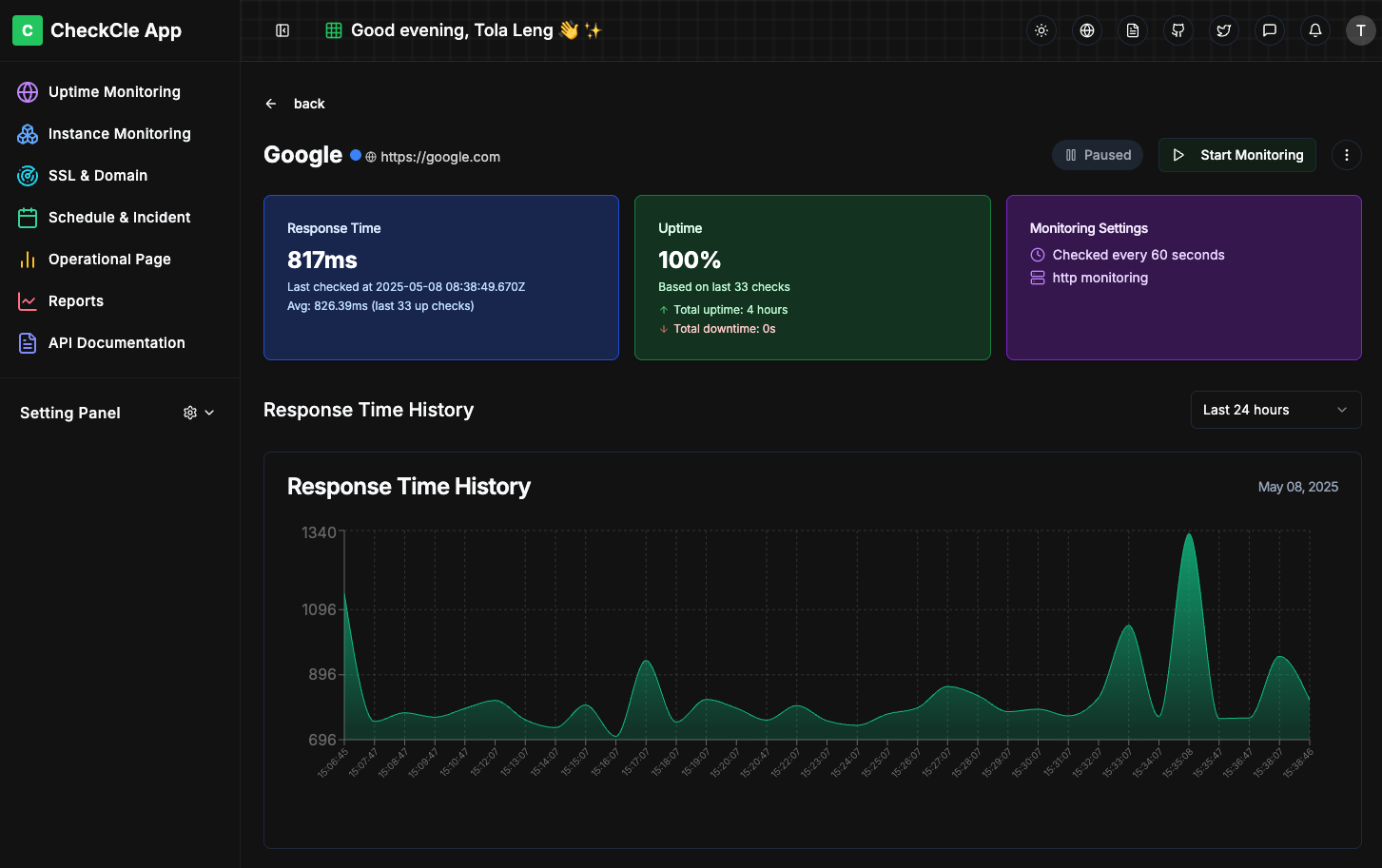Switch language via the globe icon
1382x868 pixels.
1086,29
